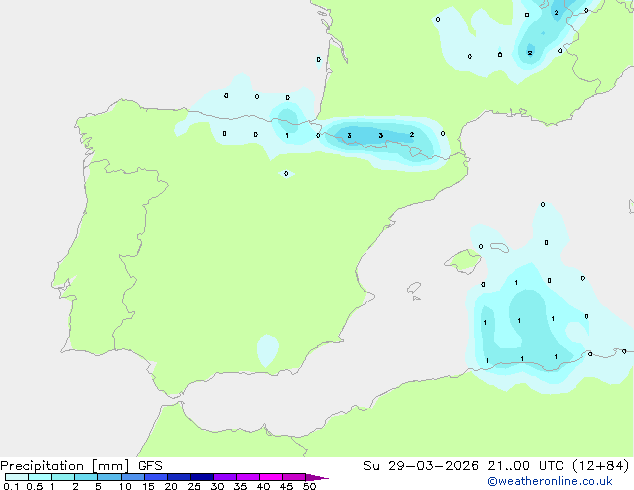The width and height of the screenshot is (634, 490).
Task: Select the 2–5 mm legend color swatch
Action: click(x=86, y=477)
